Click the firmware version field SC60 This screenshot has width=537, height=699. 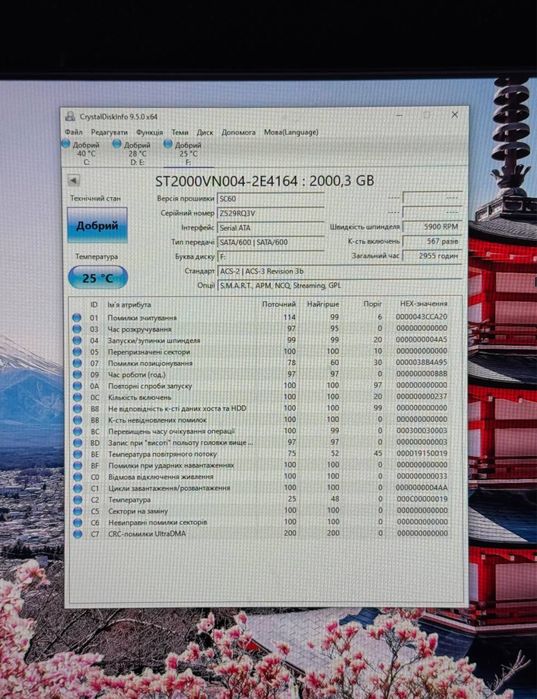(x=271, y=198)
